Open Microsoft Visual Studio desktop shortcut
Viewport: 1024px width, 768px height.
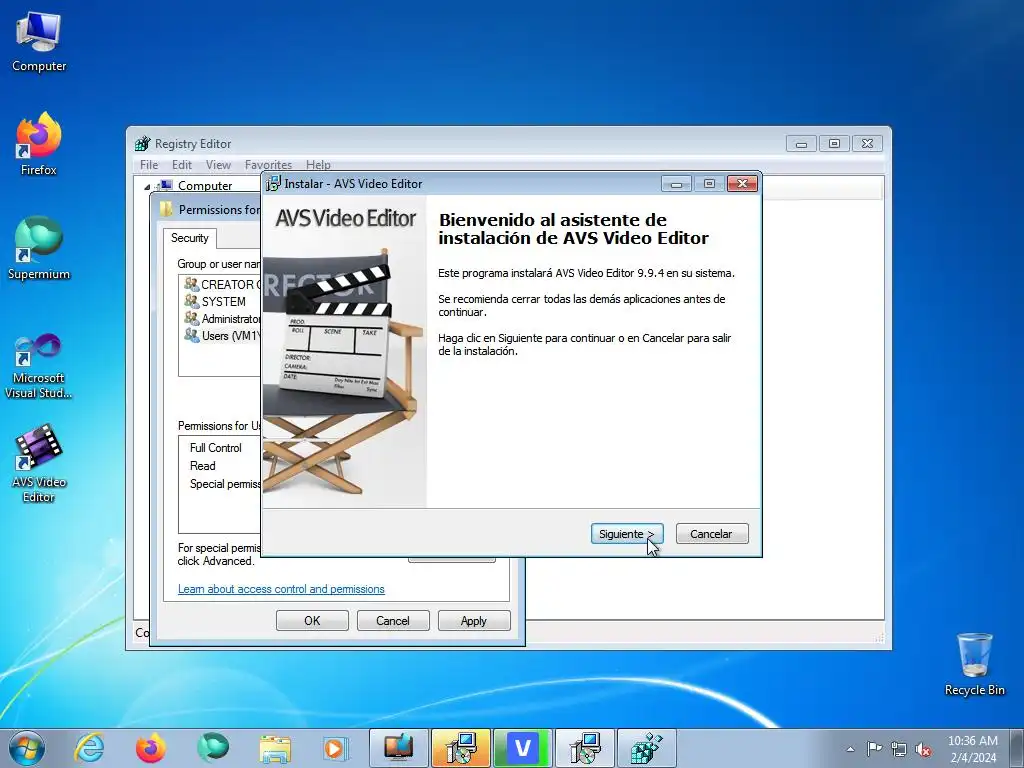click(39, 366)
